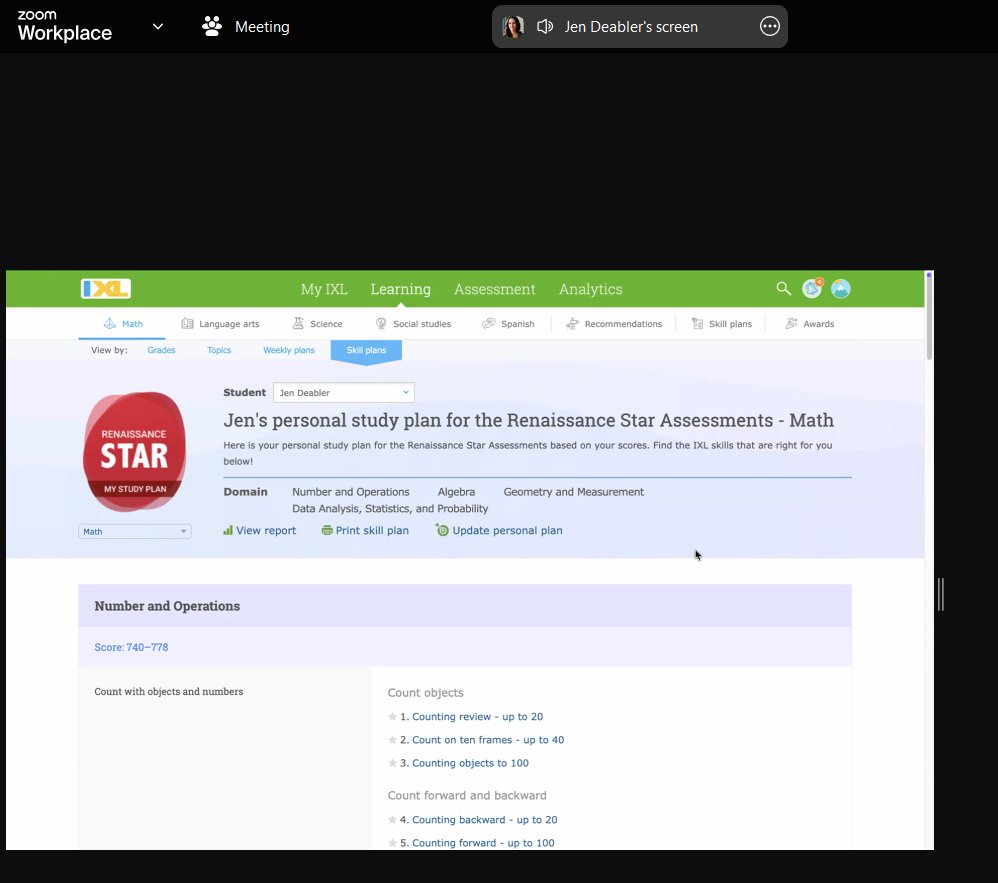Click the Renaissance STAR study plan badge

(134, 451)
